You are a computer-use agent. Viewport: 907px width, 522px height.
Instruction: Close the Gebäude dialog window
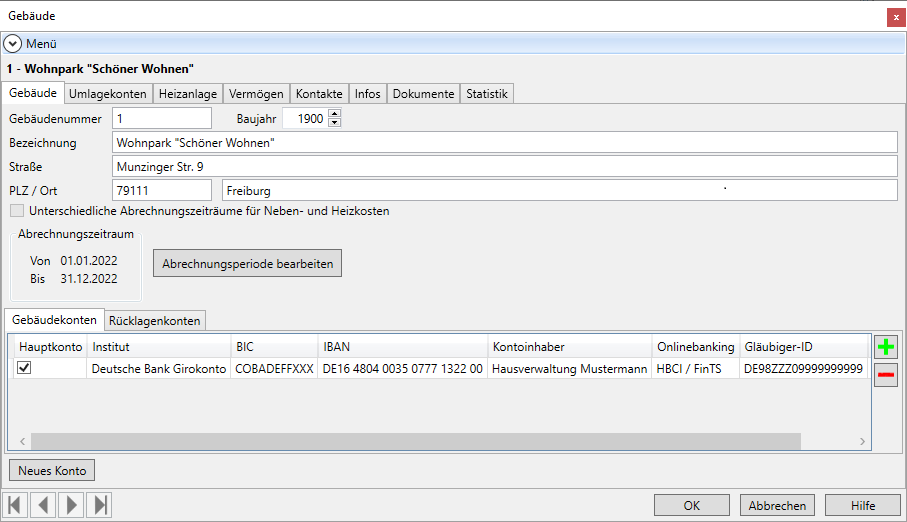894,17
